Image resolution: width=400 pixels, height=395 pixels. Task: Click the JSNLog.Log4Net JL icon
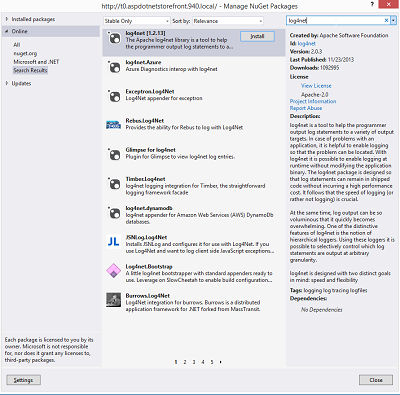(x=114, y=242)
